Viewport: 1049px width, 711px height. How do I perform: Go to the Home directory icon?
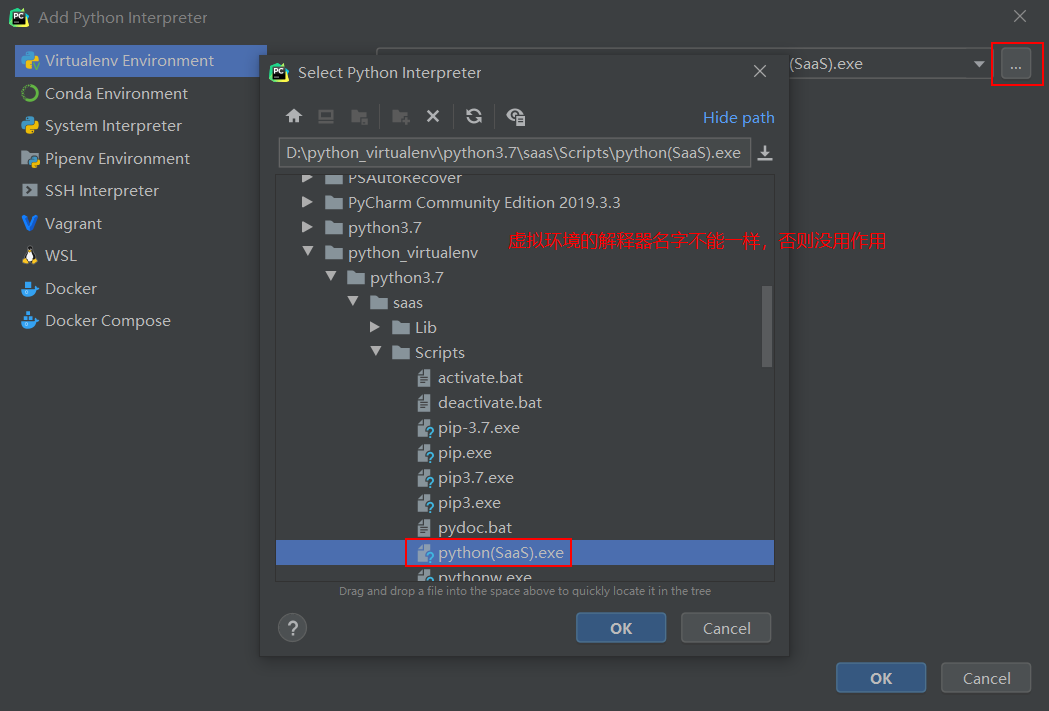coord(294,116)
